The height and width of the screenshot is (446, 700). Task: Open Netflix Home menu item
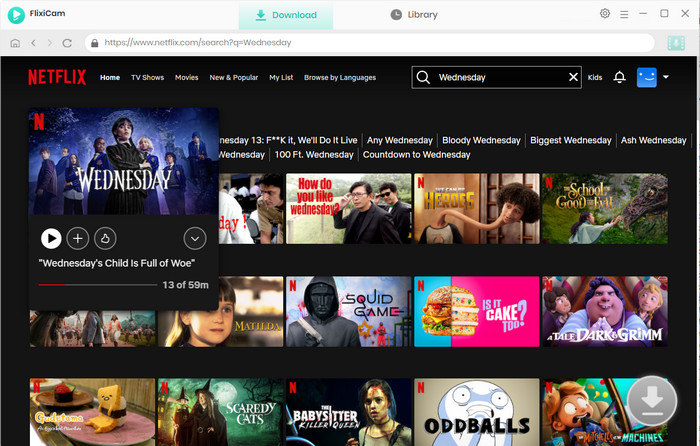110,77
